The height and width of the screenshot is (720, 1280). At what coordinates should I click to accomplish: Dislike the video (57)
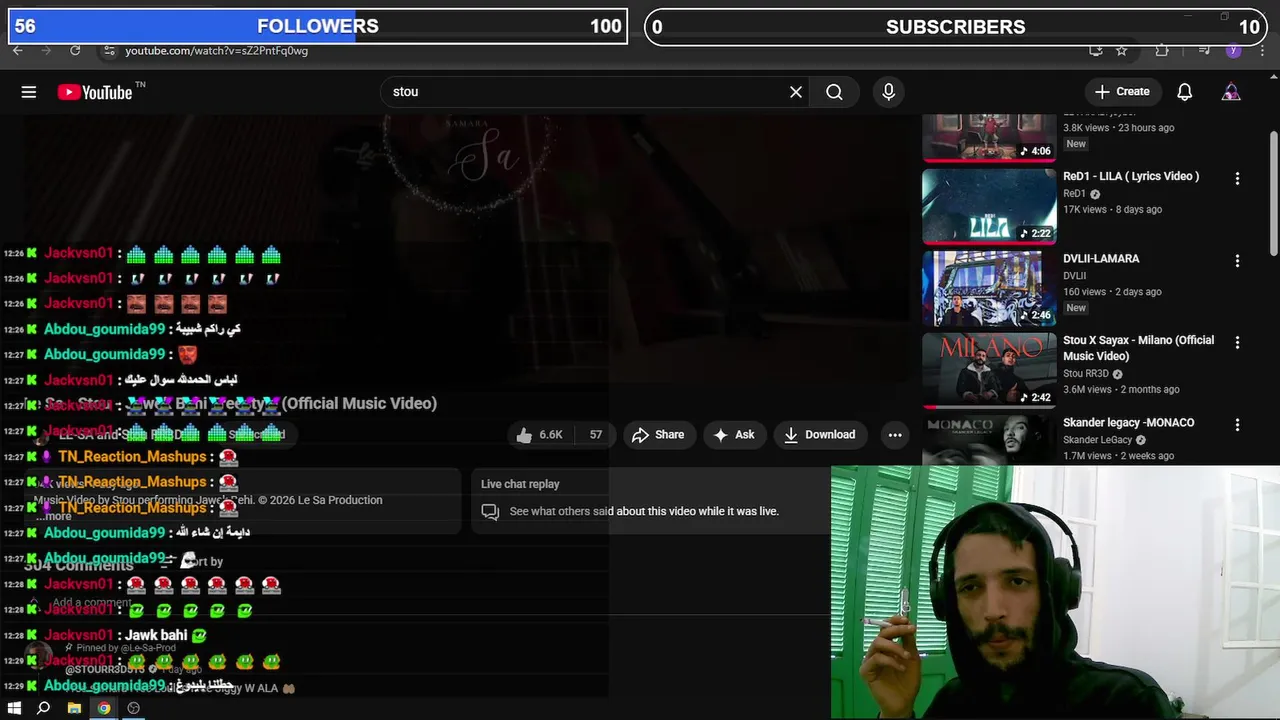click(x=596, y=435)
